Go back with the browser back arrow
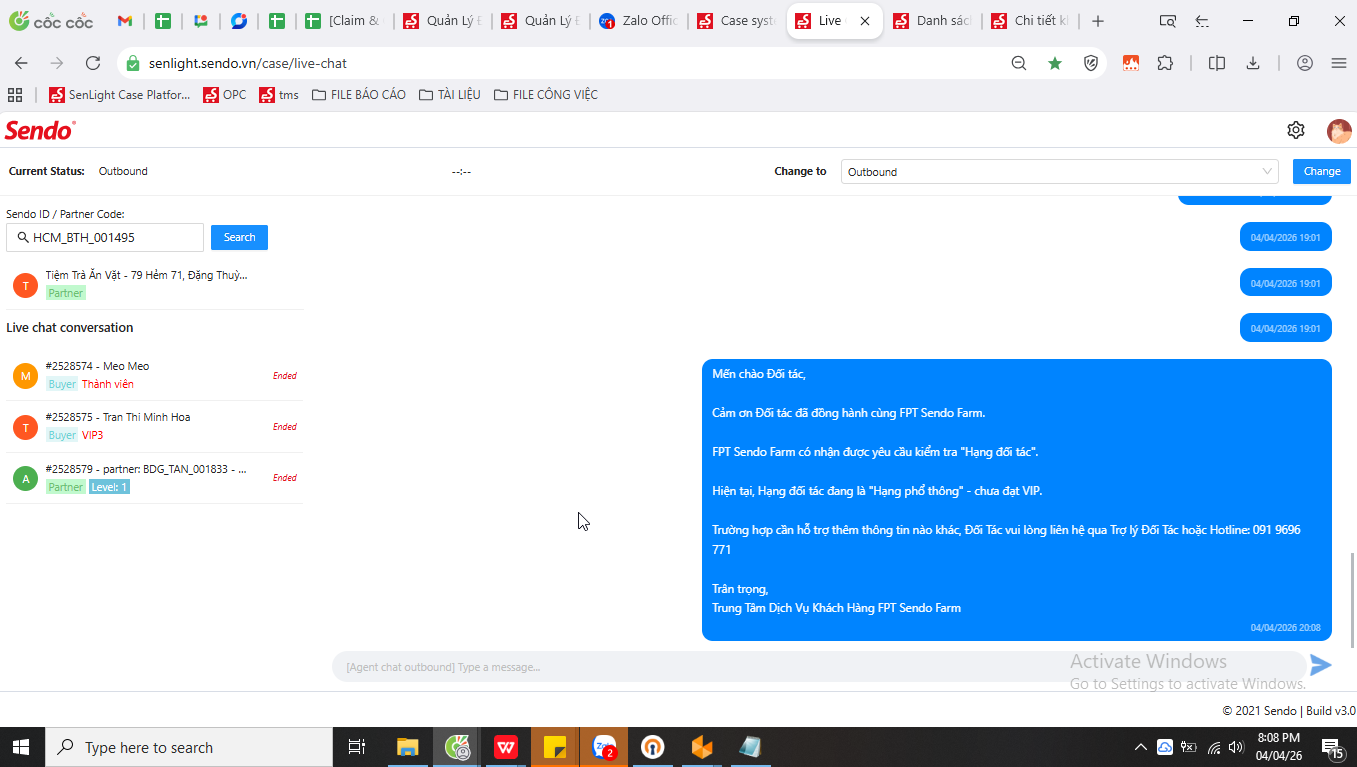The width and height of the screenshot is (1357, 767). [21, 63]
